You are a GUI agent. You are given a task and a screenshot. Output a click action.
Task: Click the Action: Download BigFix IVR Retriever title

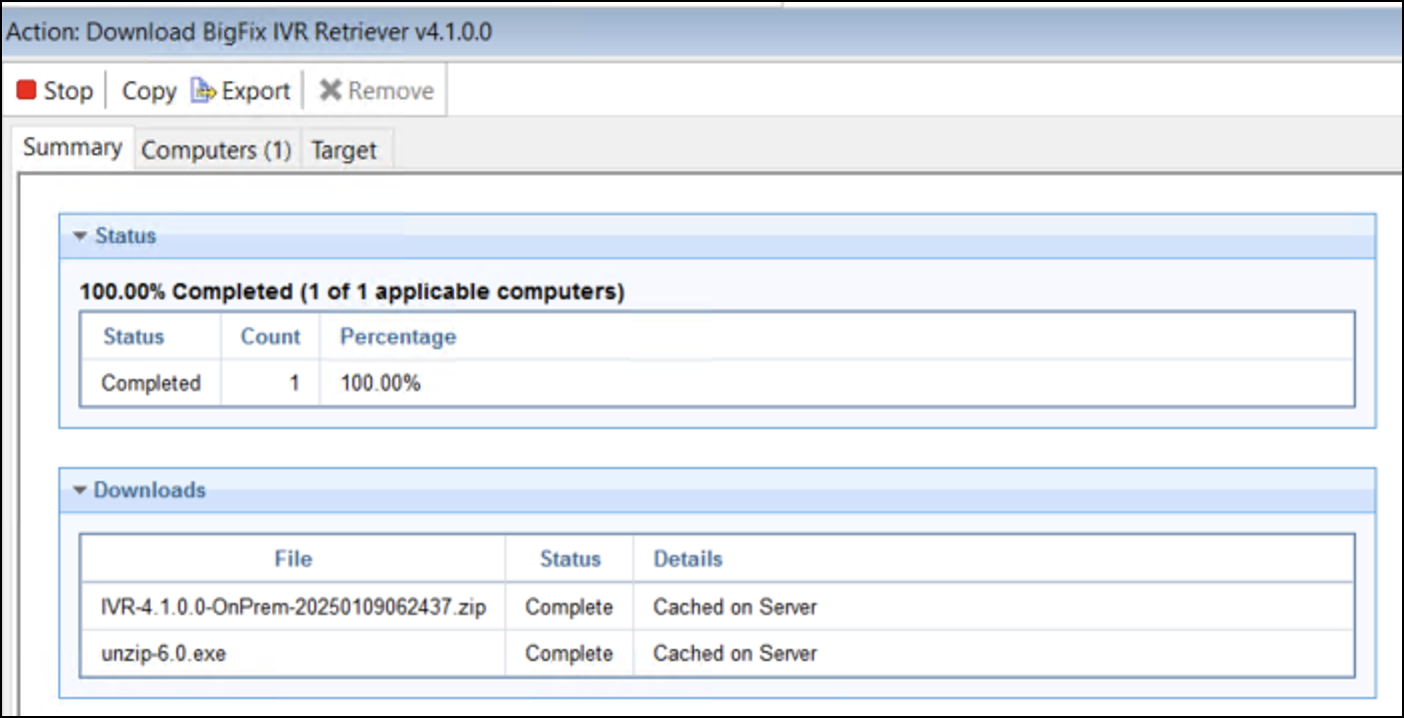pos(249,32)
